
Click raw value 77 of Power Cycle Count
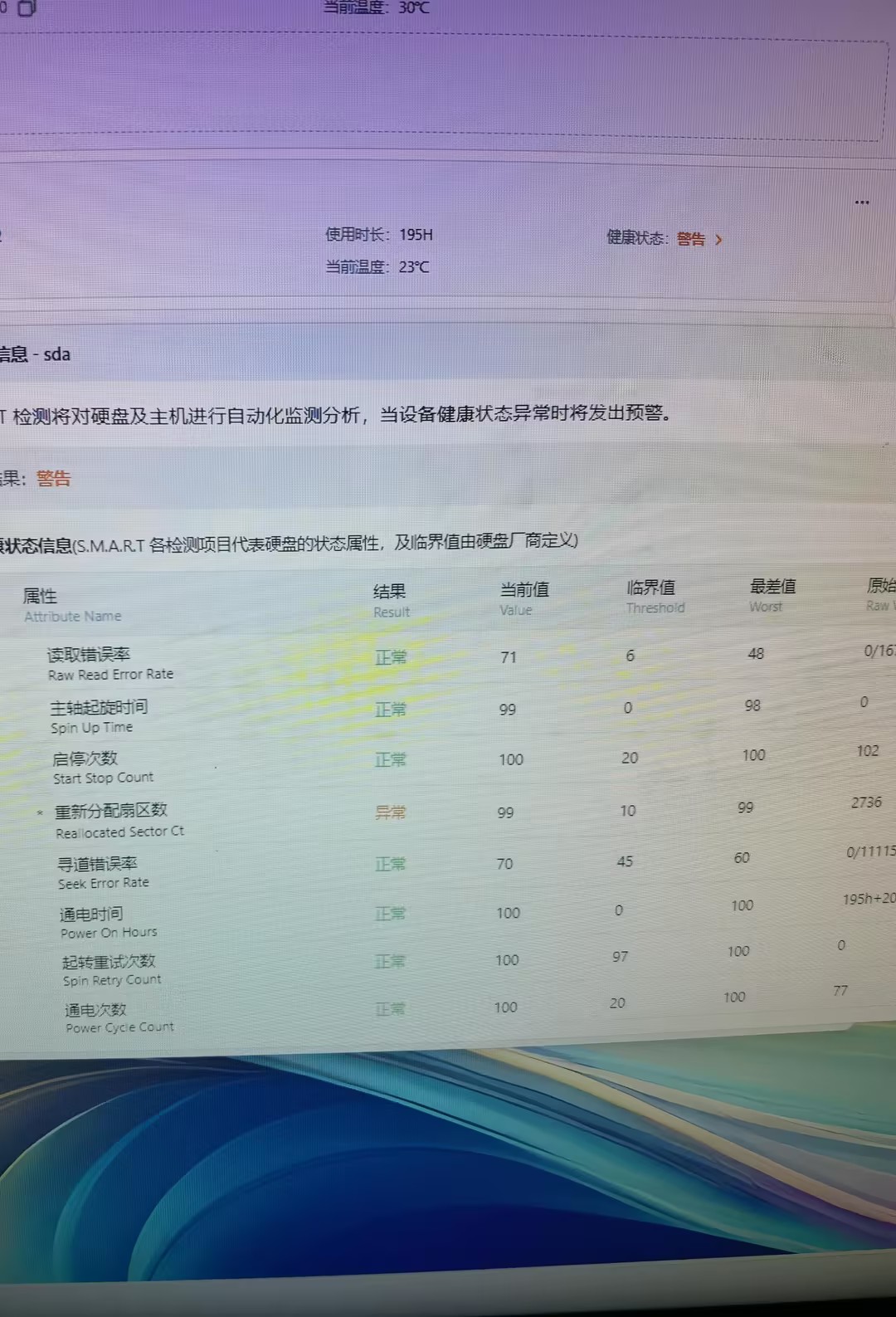pos(840,991)
